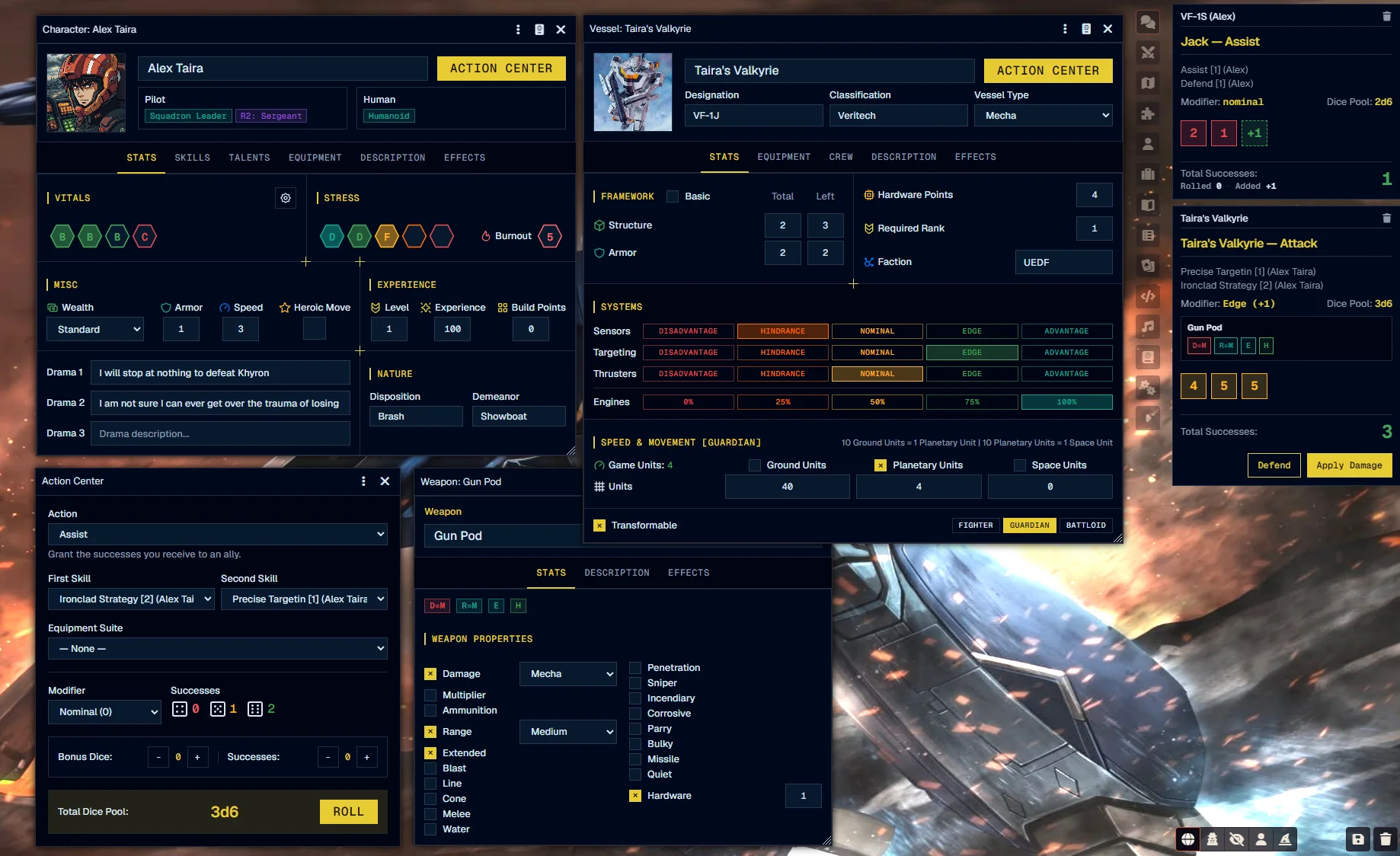
Task: Clear the chat log with bottom trash icon
Action: 1385,839
